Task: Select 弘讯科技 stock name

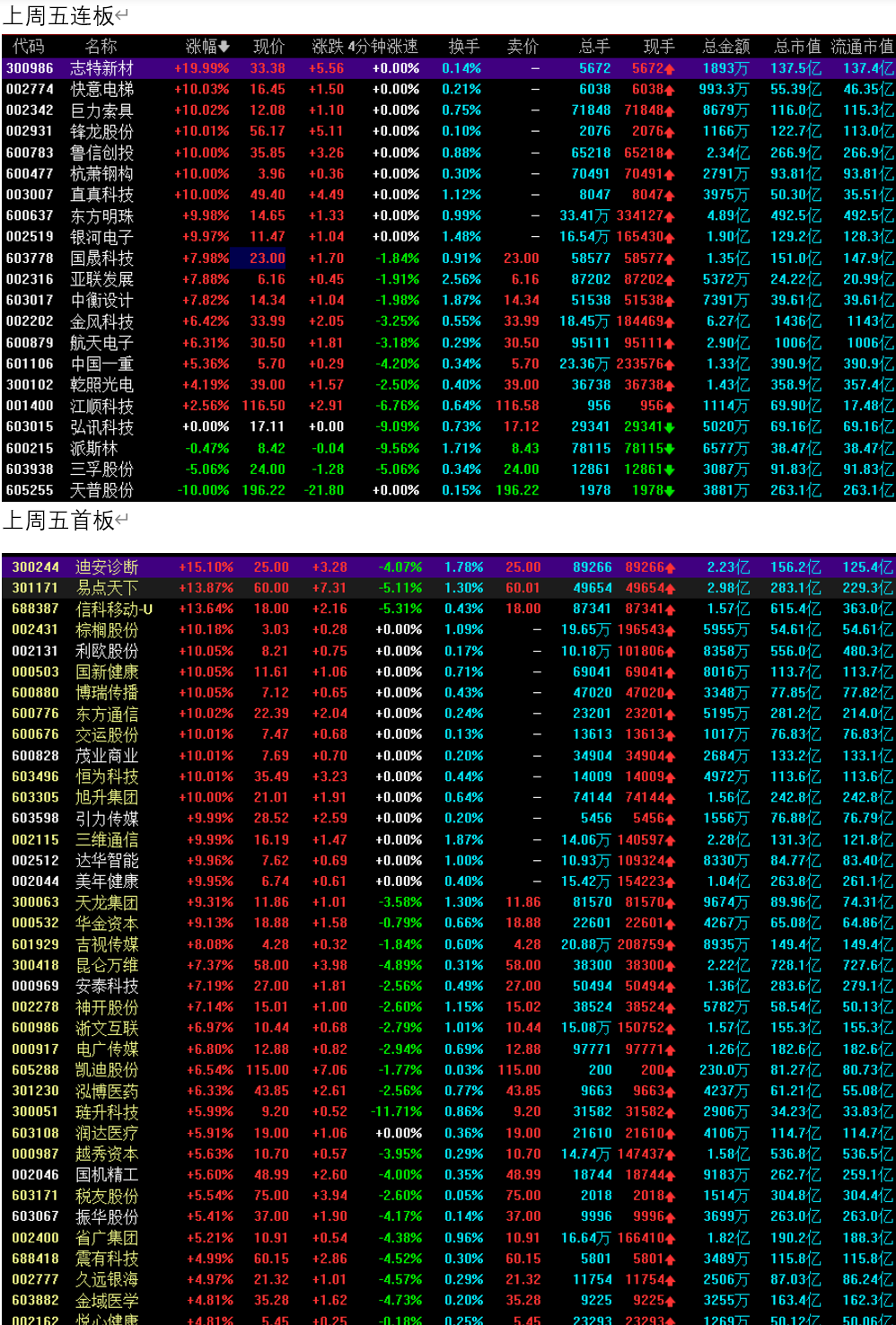Action: [102, 426]
